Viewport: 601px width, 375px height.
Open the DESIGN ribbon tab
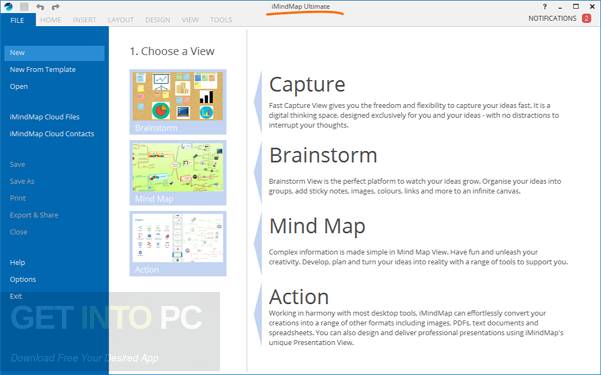tap(158, 20)
